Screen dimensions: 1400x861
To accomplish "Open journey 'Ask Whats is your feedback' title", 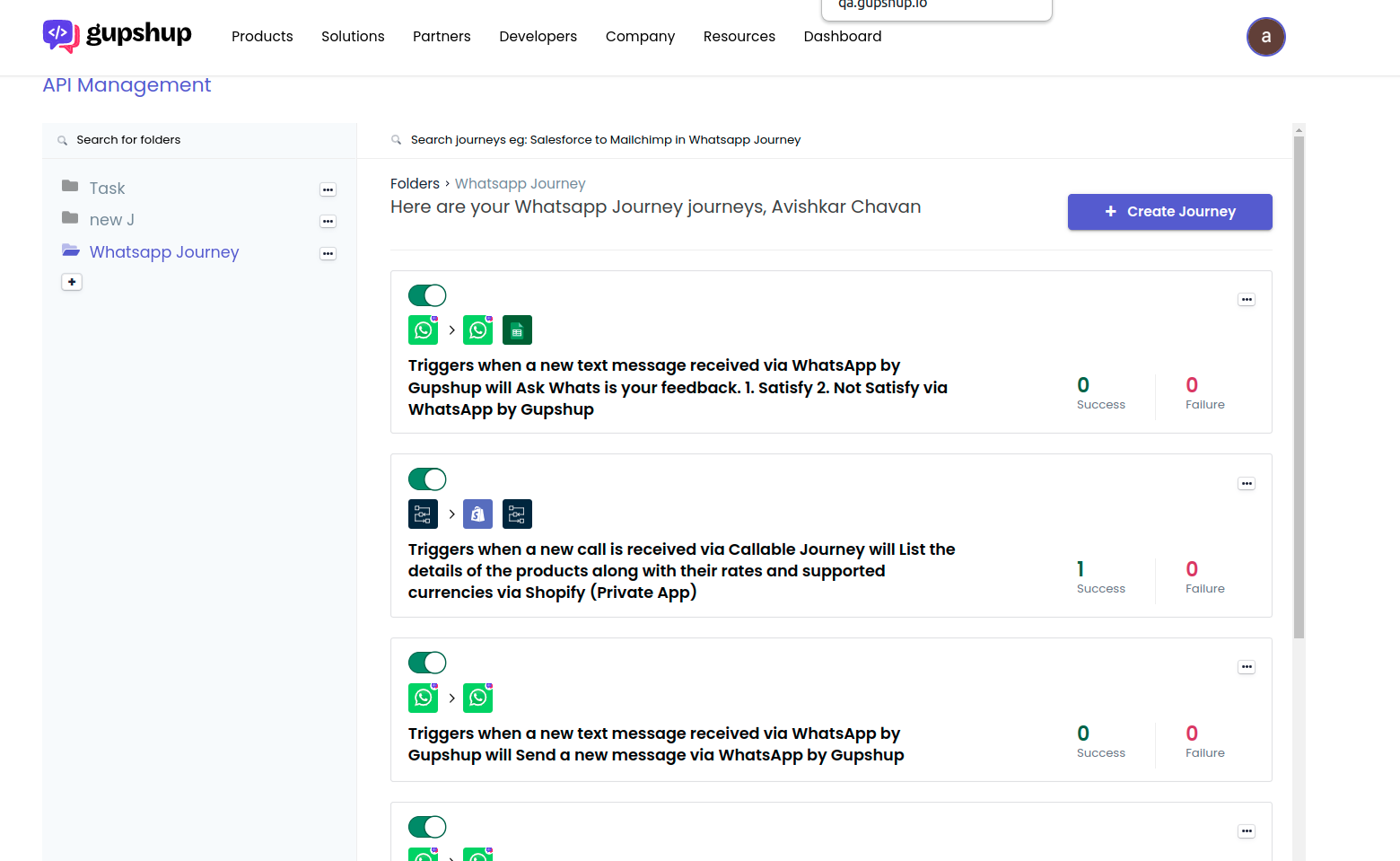I will [678, 387].
